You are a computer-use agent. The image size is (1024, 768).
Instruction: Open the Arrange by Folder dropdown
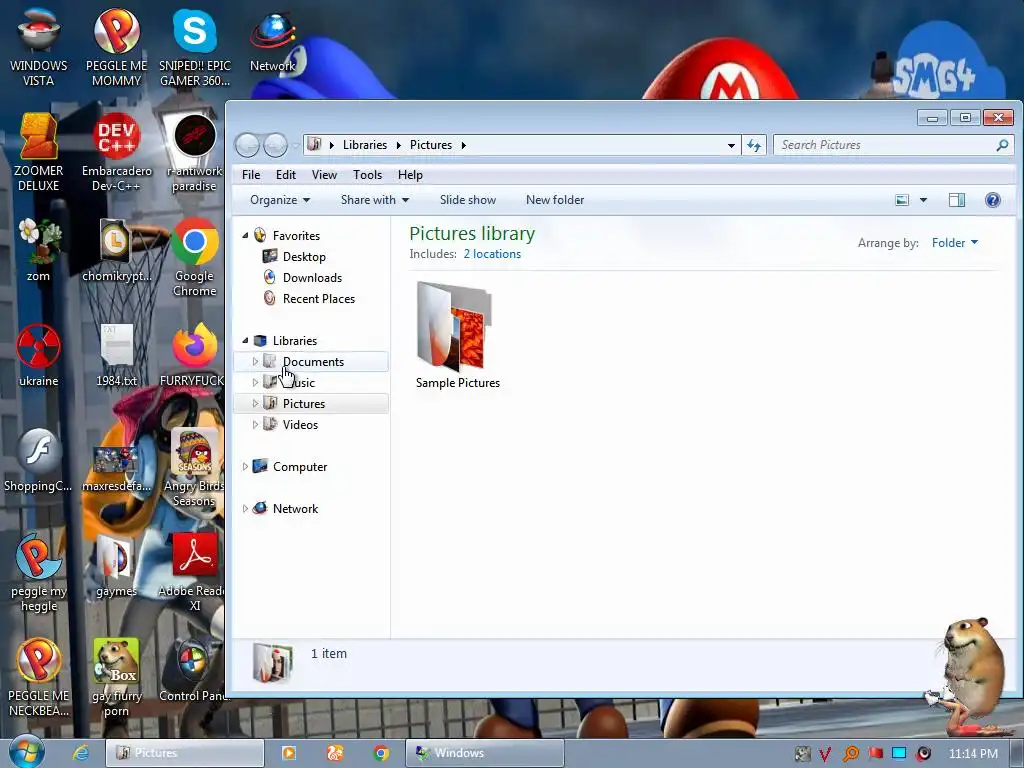955,243
